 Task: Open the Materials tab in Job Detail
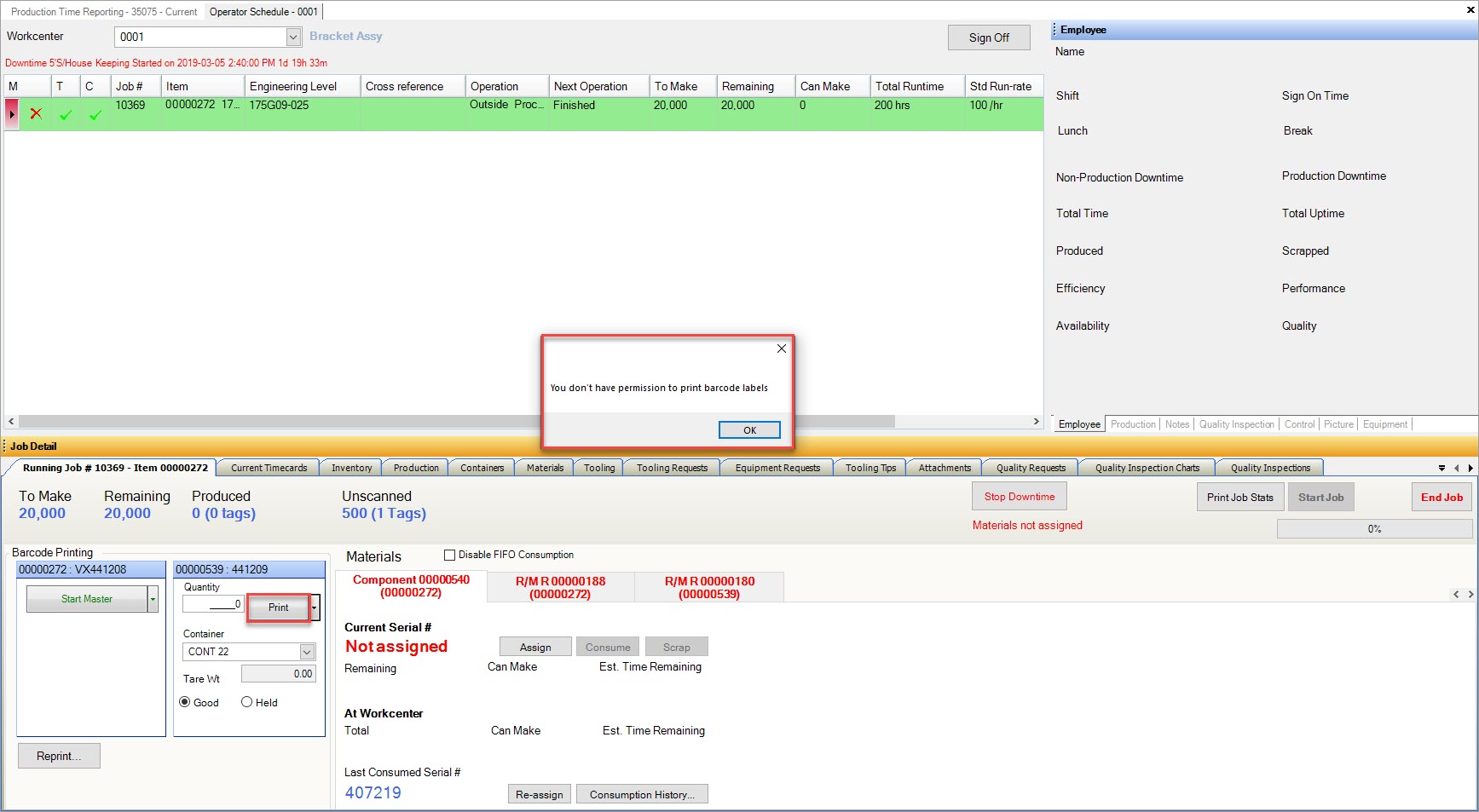[545, 468]
